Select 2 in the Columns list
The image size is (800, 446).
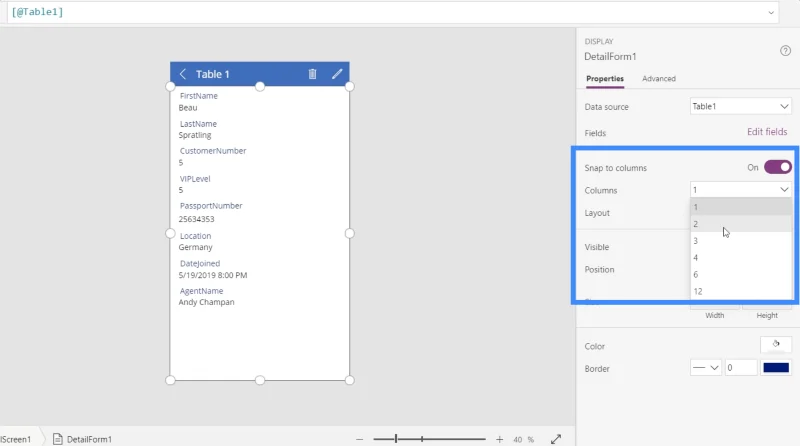point(741,224)
